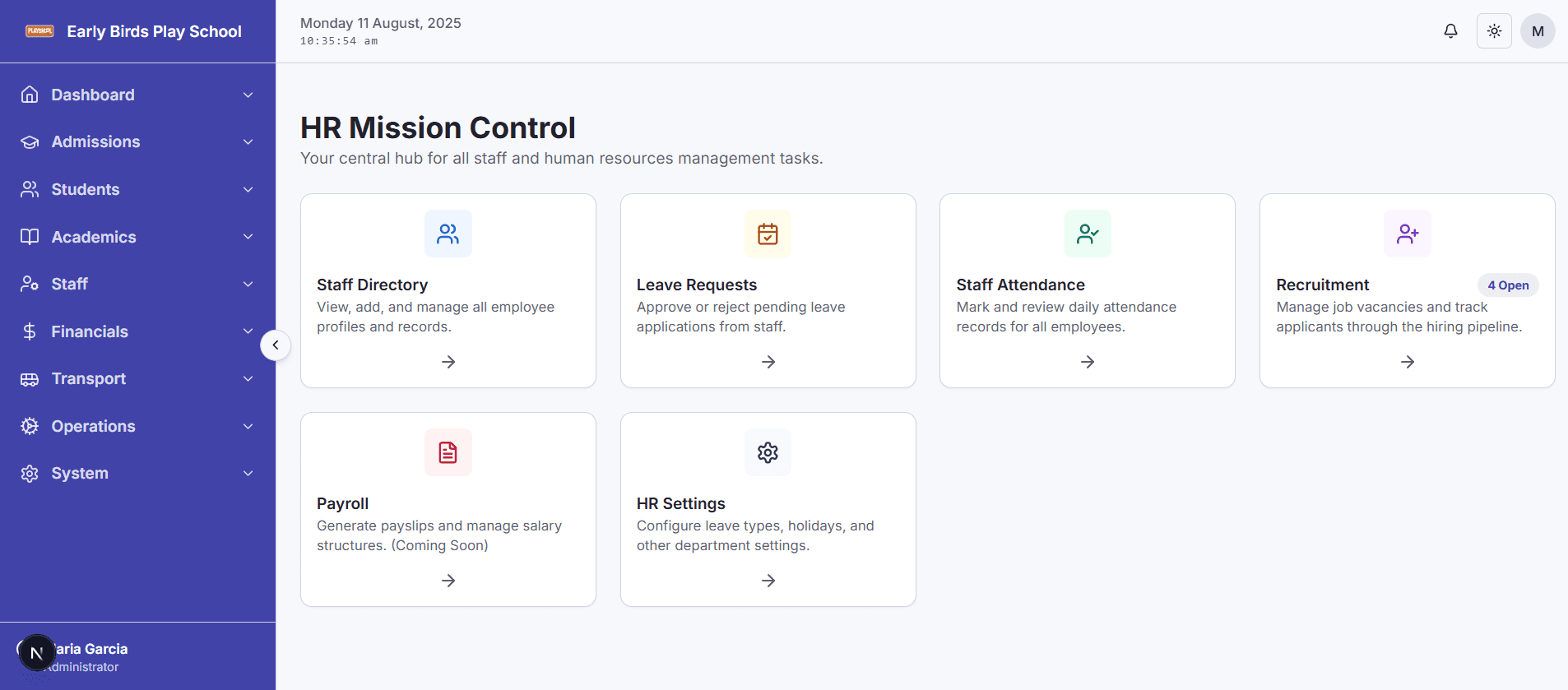Image resolution: width=1568 pixels, height=690 pixels.
Task: Click the HR Mission Control heading
Action: [438, 127]
